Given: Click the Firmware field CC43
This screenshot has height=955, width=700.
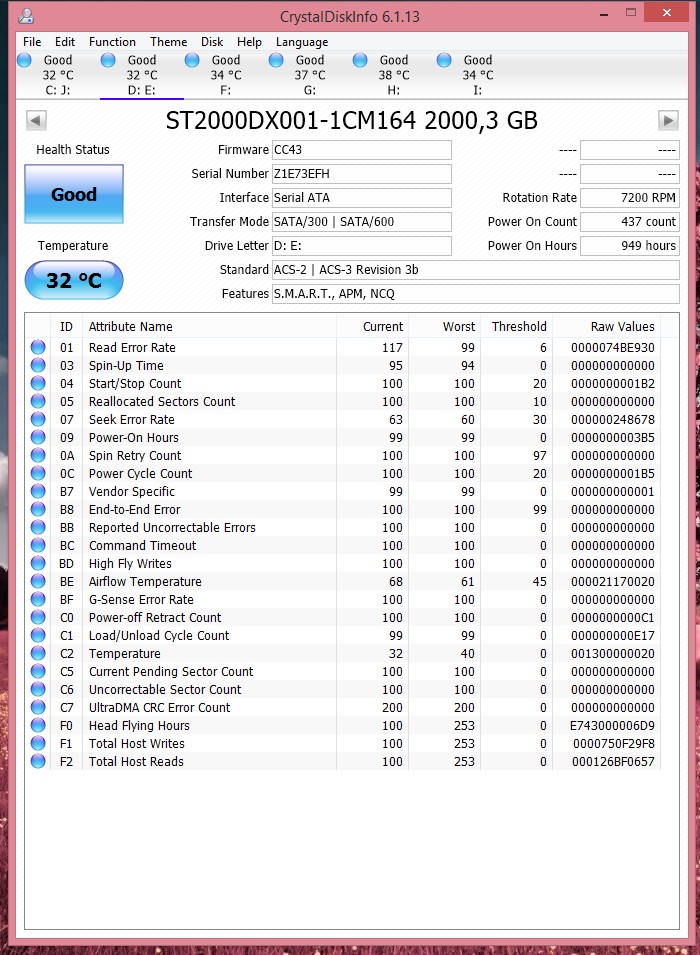Looking at the screenshot, I should click(x=361, y=150).
